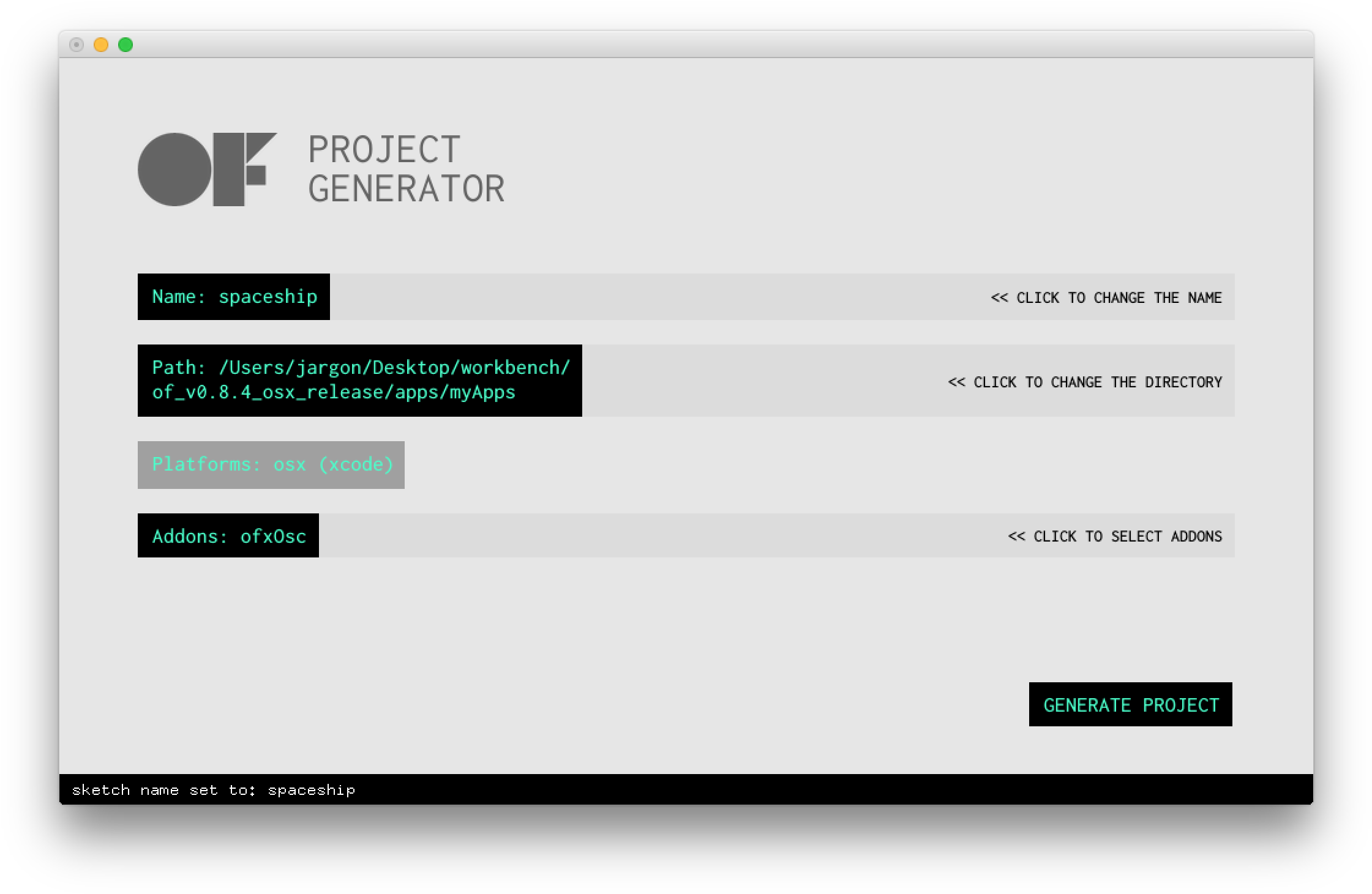
Task: Click the osx (xcode) platform label
Action: point(334,464)
